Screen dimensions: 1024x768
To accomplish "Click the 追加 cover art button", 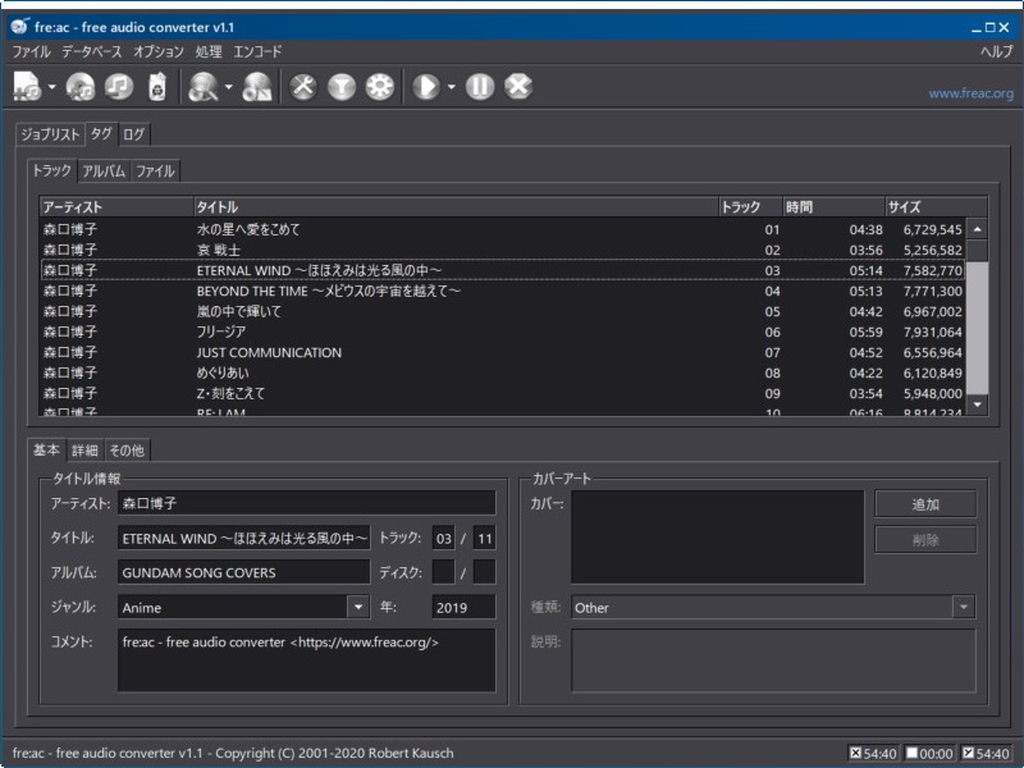I will (x=925, y=504).
